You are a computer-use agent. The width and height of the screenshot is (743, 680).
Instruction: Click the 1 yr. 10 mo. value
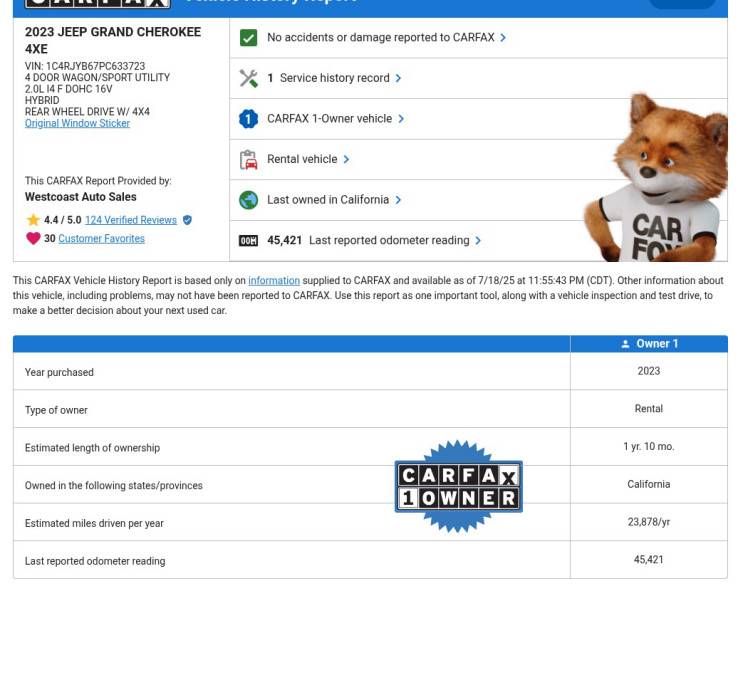649,446
